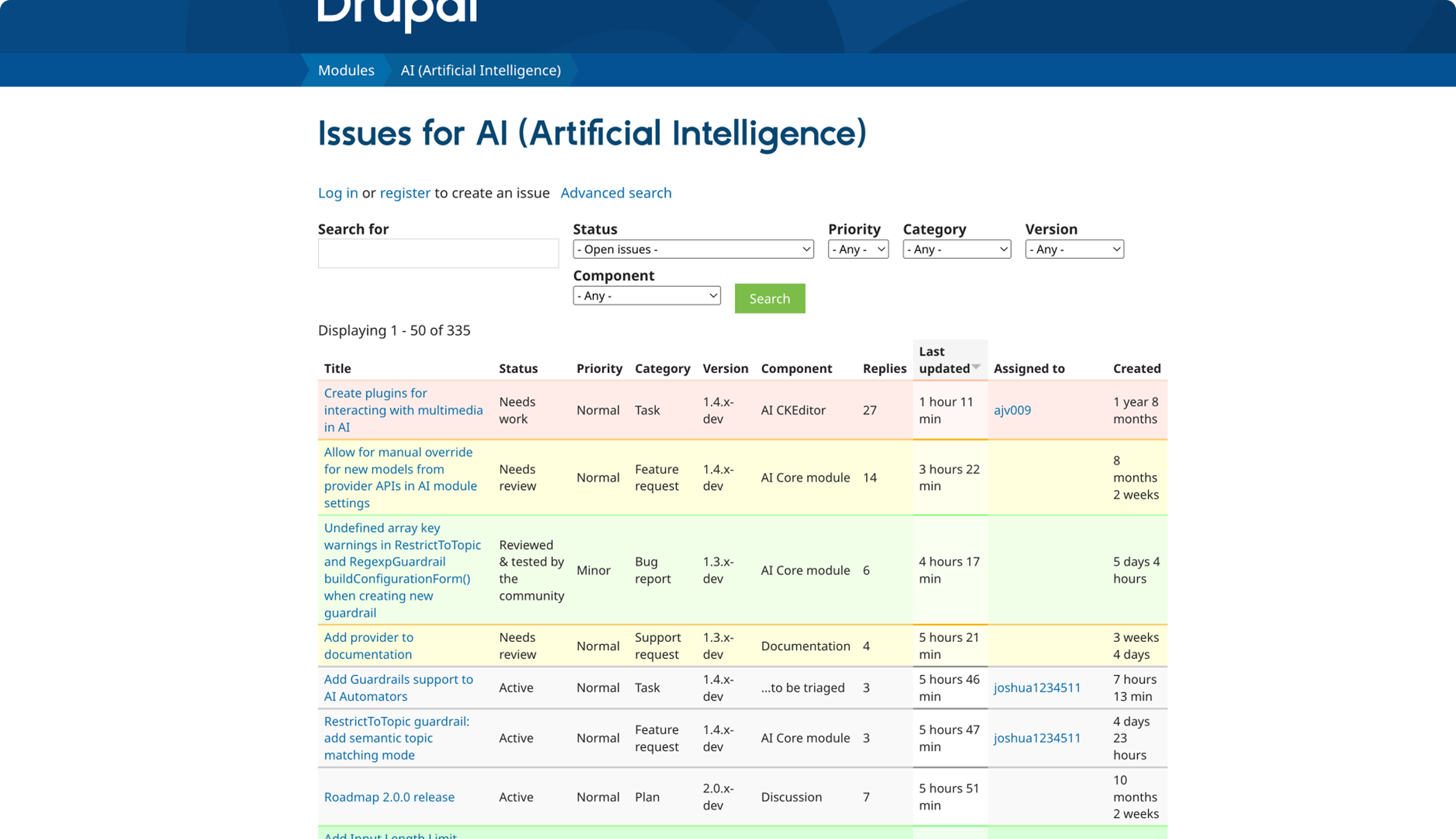Expand the Component filter dropdown
This screenshot has width=1456, height=839.
[x=646, y=296]
